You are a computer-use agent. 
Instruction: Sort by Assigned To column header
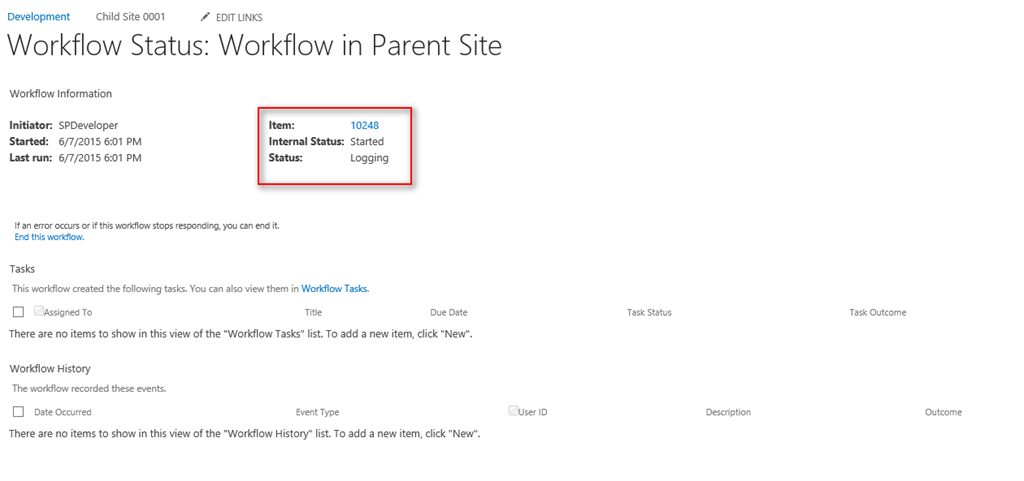68,313
